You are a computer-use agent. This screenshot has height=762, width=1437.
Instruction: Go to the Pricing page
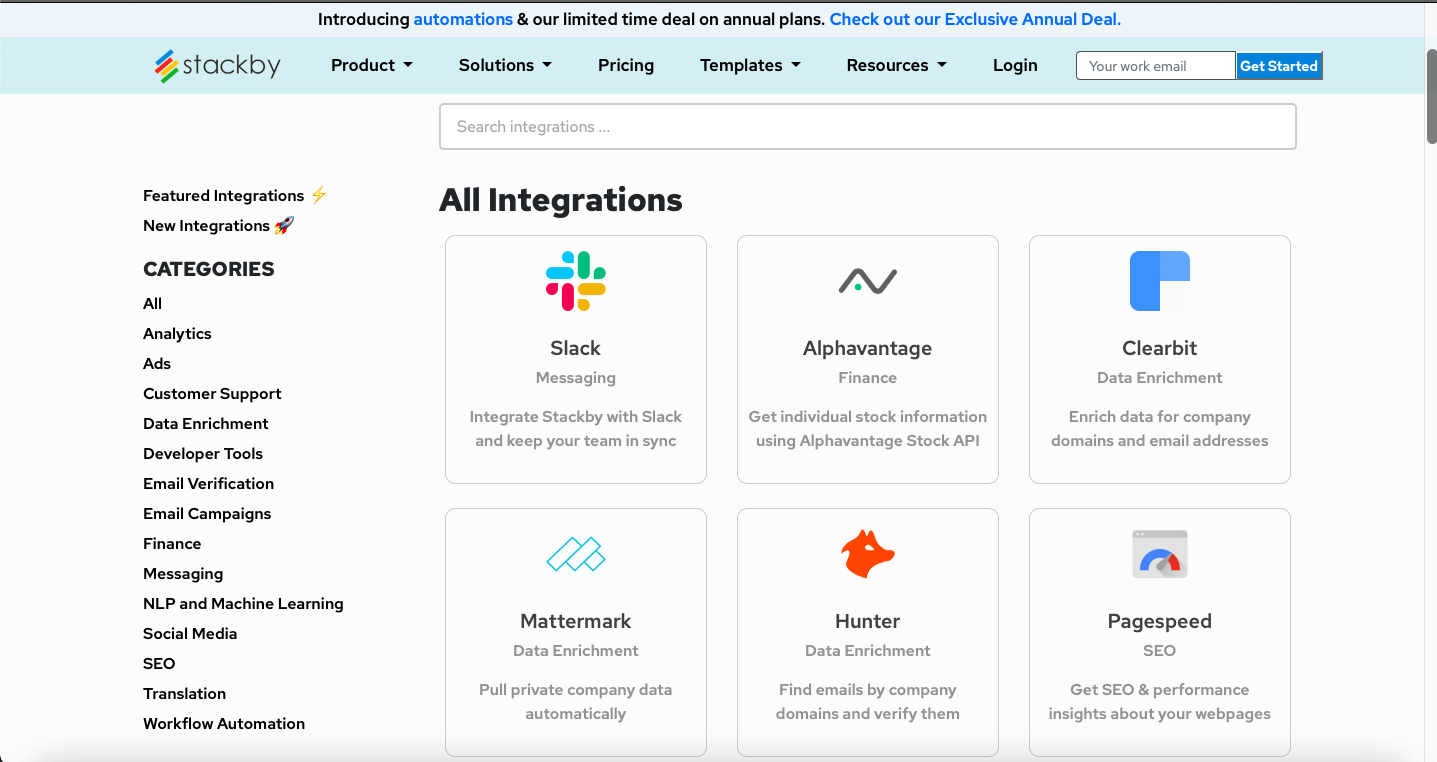point(626,65)
